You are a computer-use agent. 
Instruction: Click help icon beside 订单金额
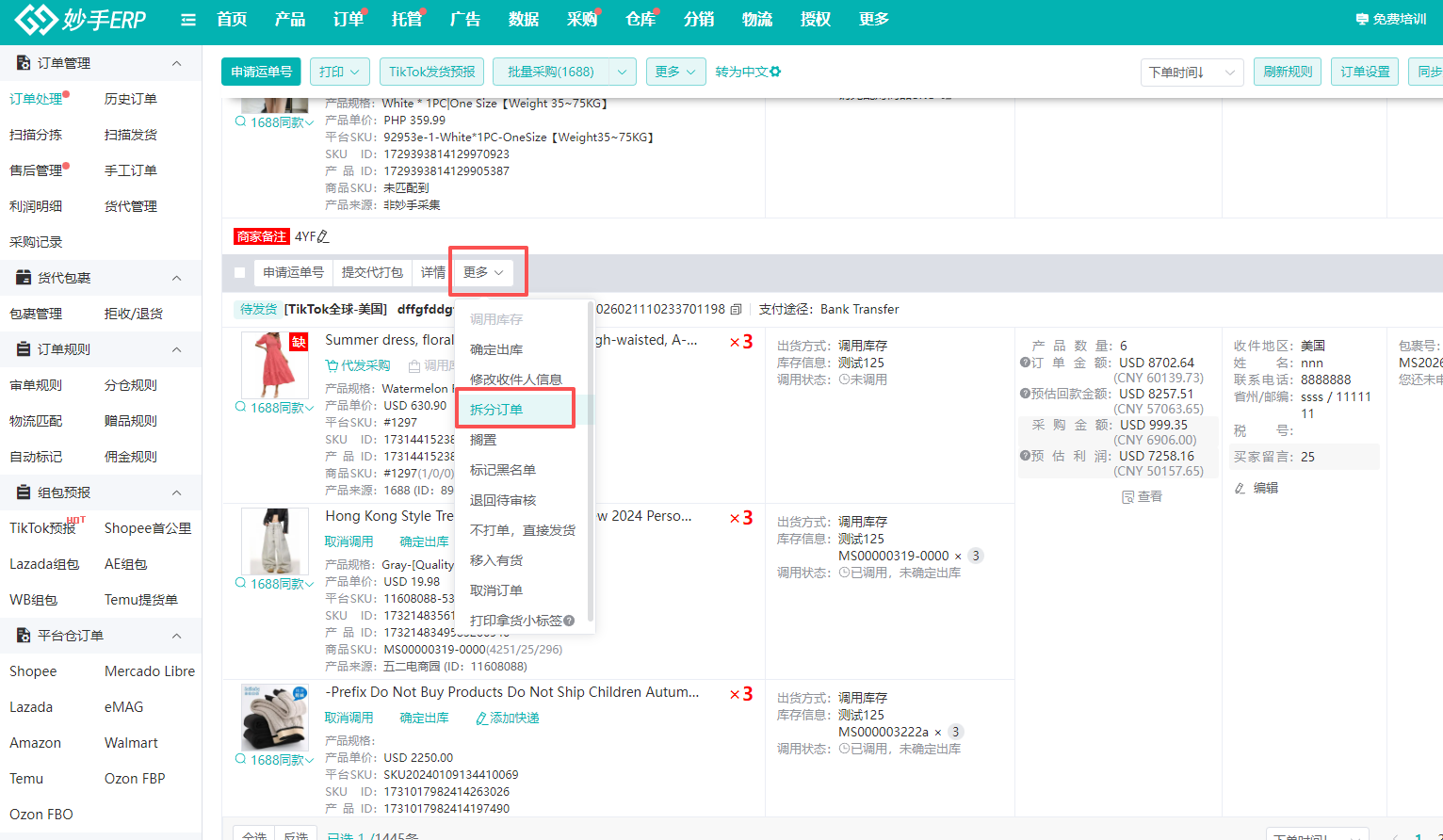pos(1025,363)
